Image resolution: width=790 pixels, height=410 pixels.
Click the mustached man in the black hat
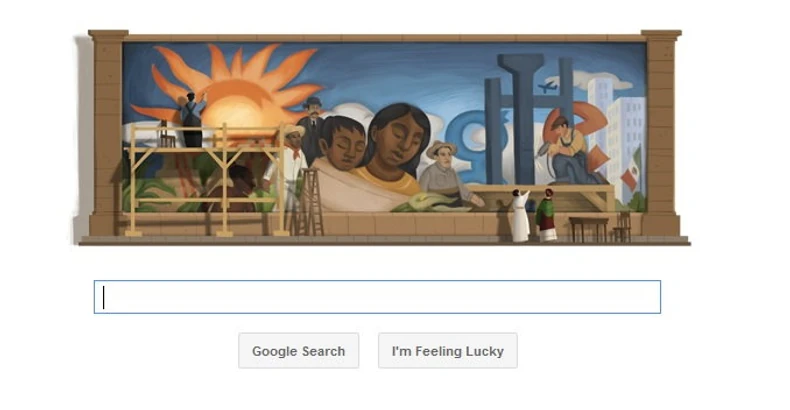pos(312,126)
